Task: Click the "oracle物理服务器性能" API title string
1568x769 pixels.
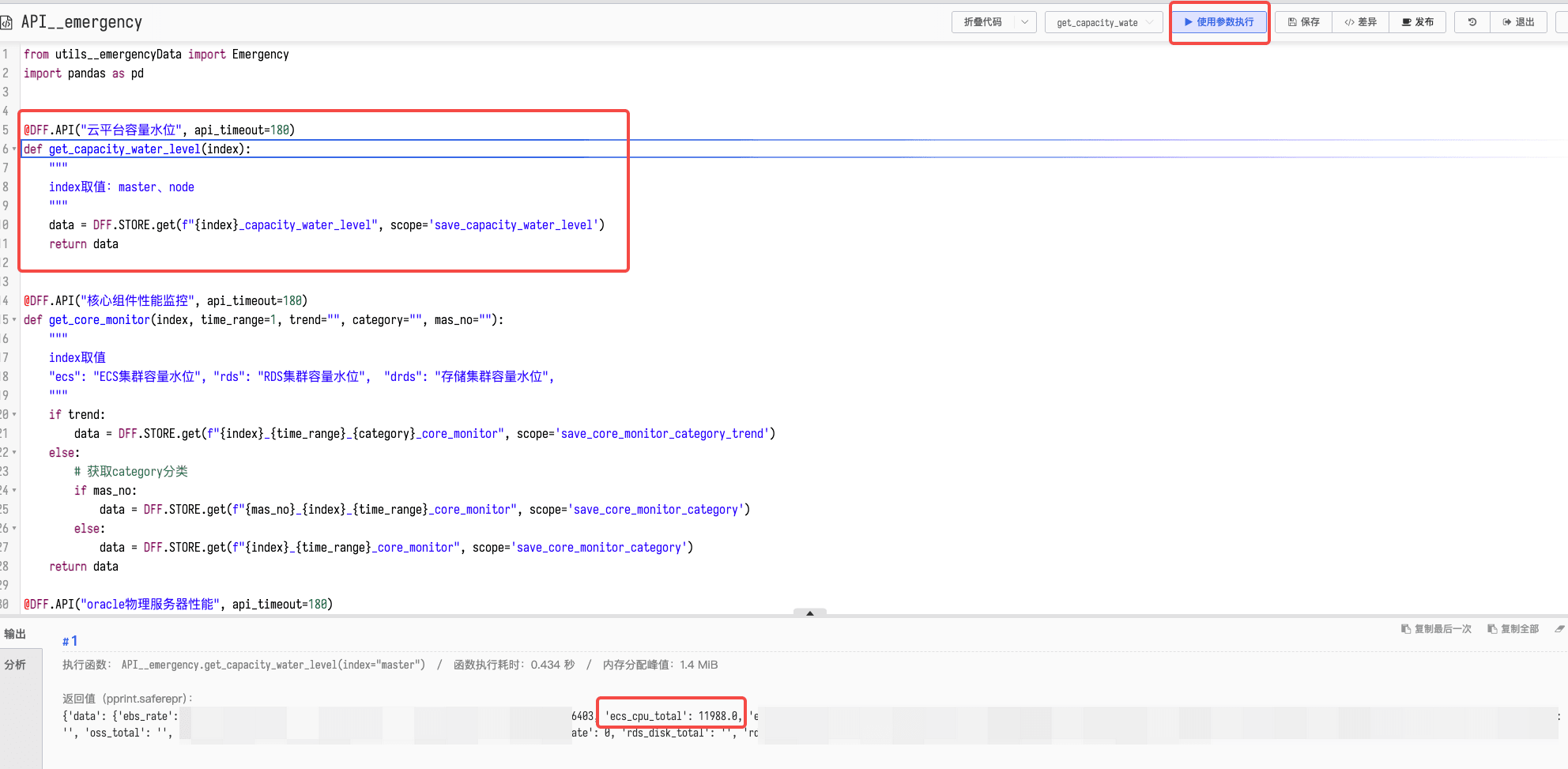Action: [x=150, y=604]
